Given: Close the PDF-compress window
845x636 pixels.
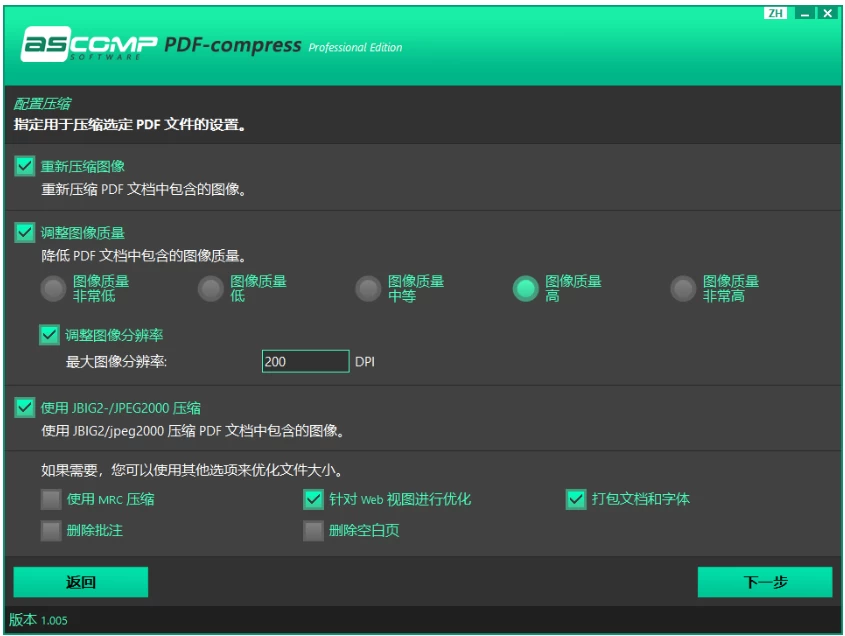Looking at the screenshot, I should [x=828, y=13].
